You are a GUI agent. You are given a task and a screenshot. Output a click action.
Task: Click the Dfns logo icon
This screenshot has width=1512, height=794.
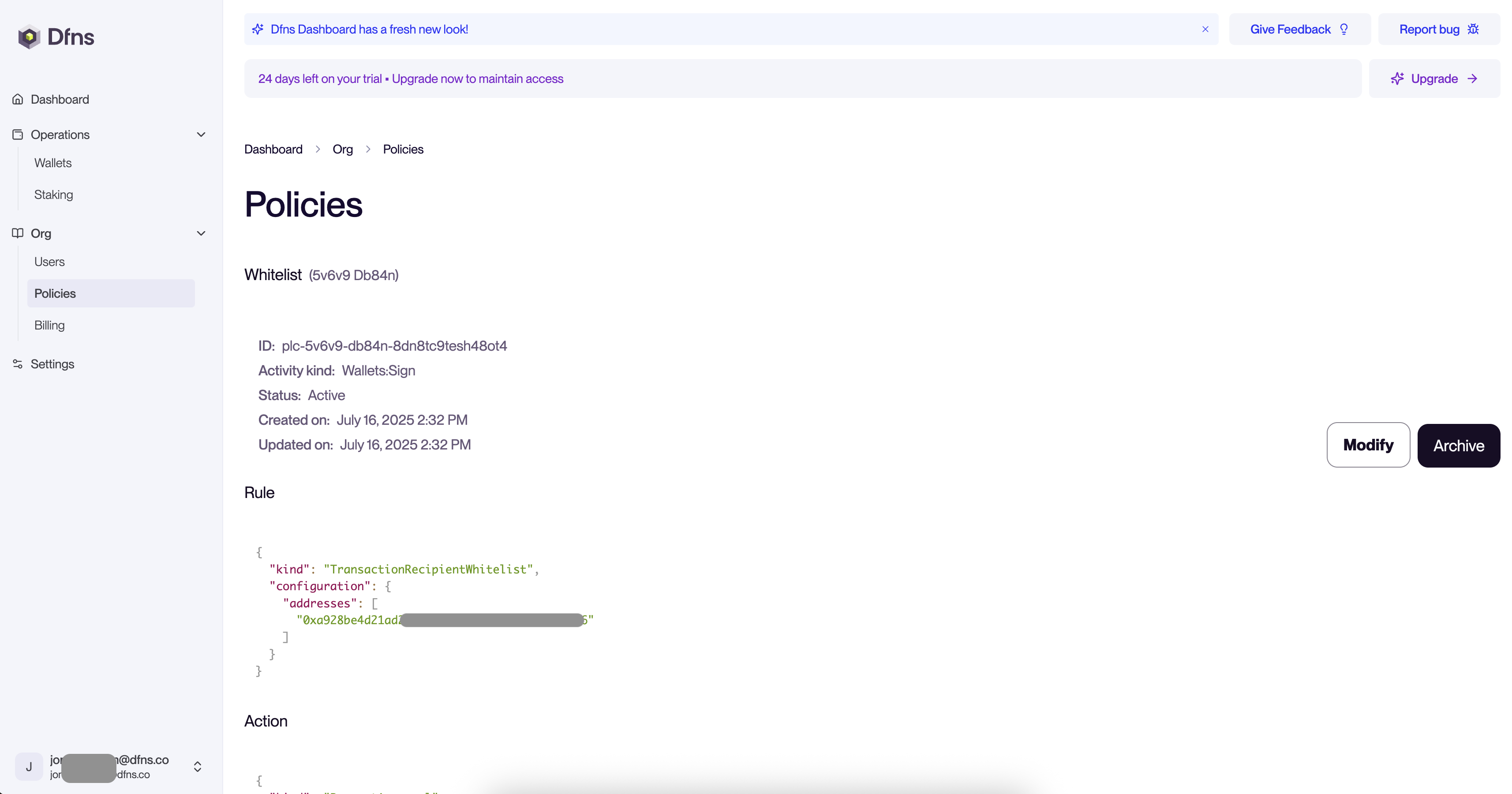(x=29, y=37)
